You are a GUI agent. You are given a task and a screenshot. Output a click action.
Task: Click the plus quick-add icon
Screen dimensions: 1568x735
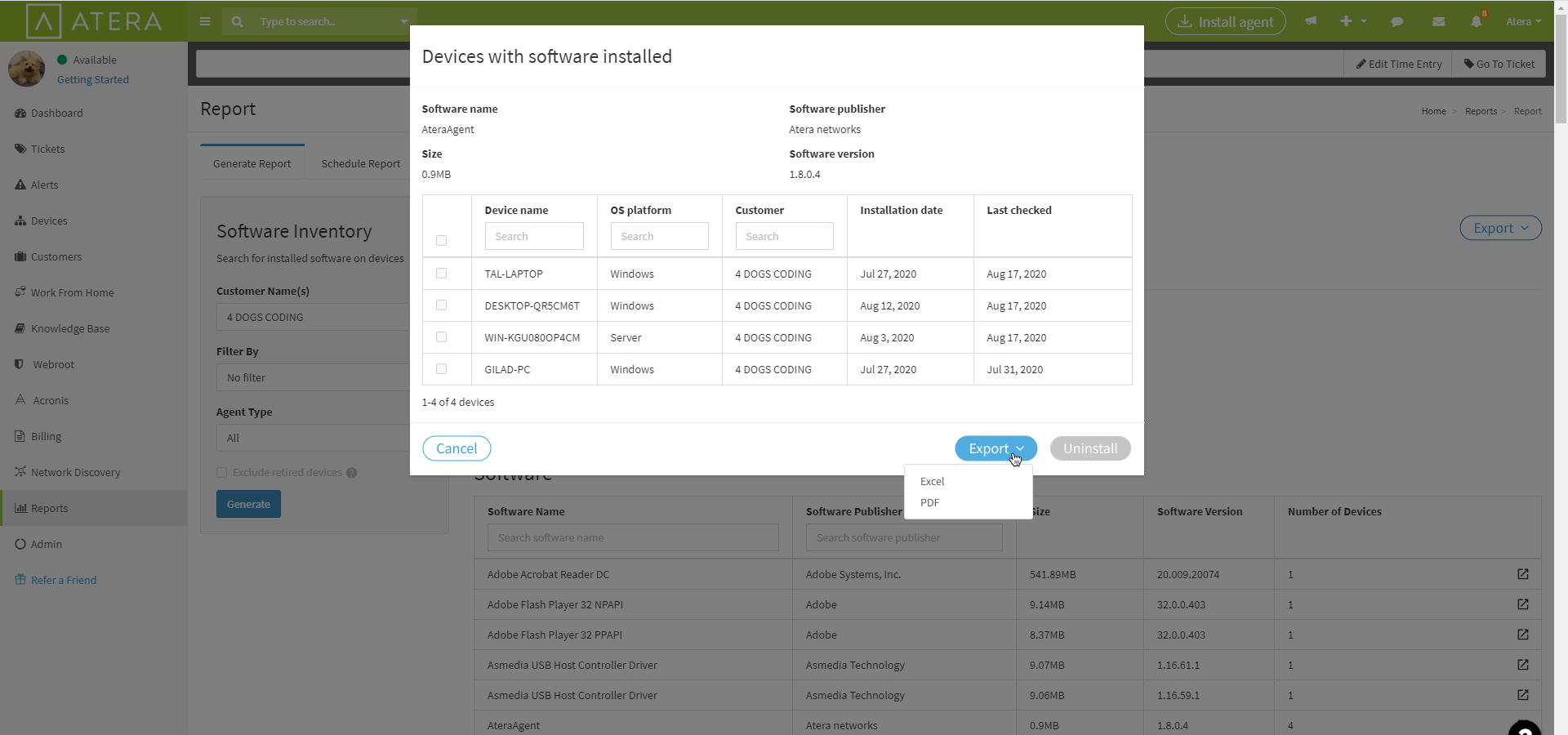click(x=1346, y=21)
